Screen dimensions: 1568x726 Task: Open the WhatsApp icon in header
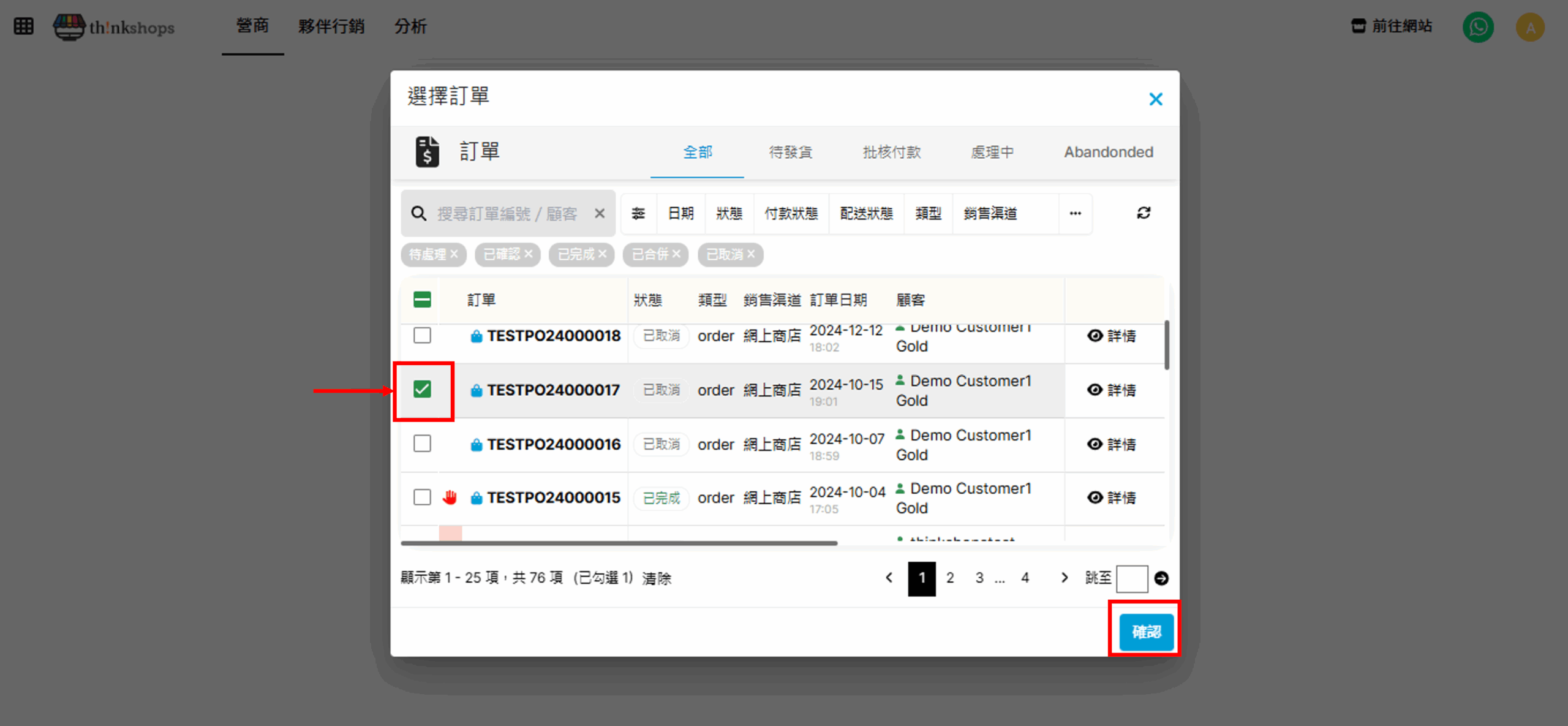(1477, 27)
